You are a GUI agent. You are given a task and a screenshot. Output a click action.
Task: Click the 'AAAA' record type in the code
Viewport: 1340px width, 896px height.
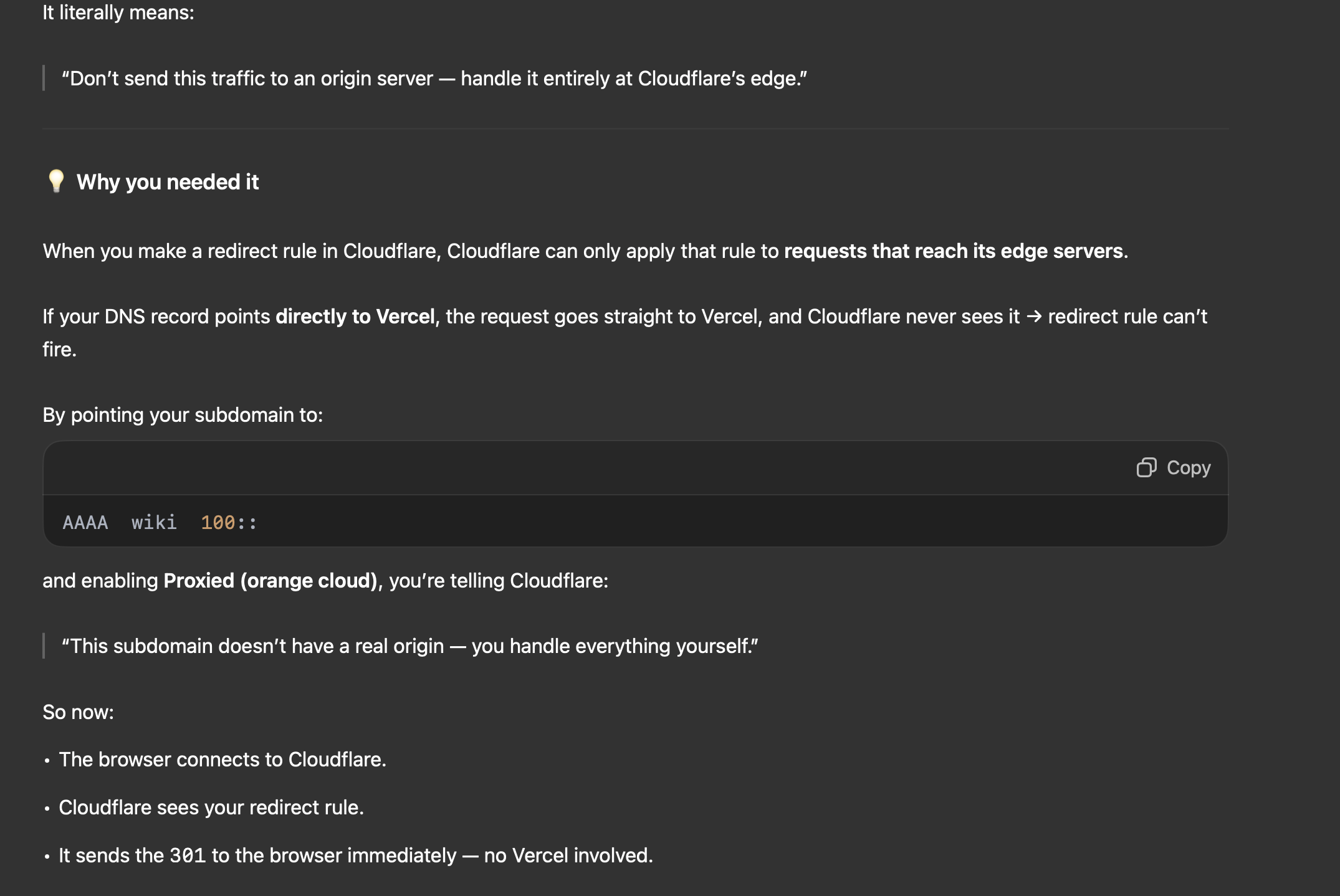(85, 522)
